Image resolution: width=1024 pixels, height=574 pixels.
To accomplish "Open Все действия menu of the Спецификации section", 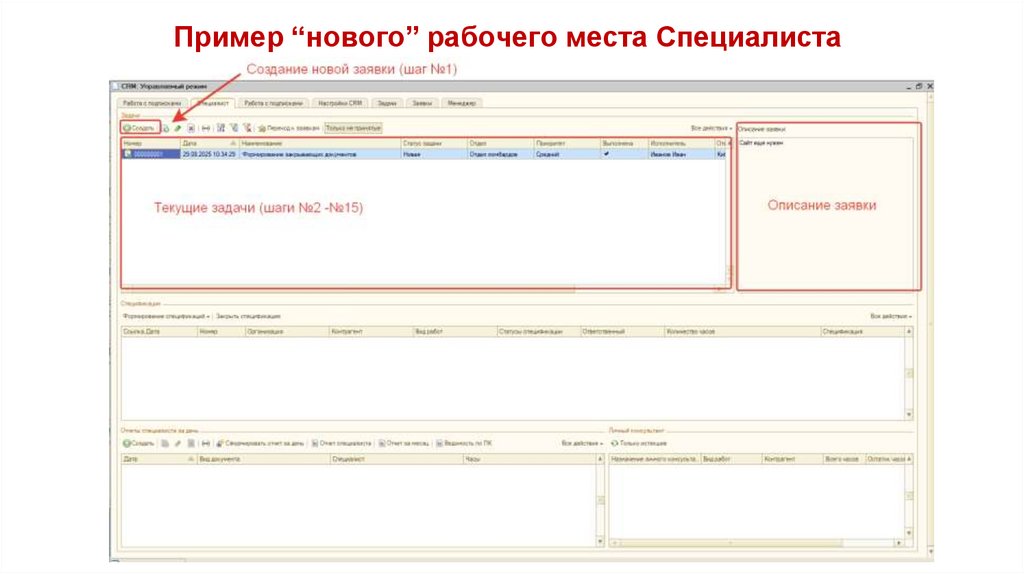I will [891, 316].
